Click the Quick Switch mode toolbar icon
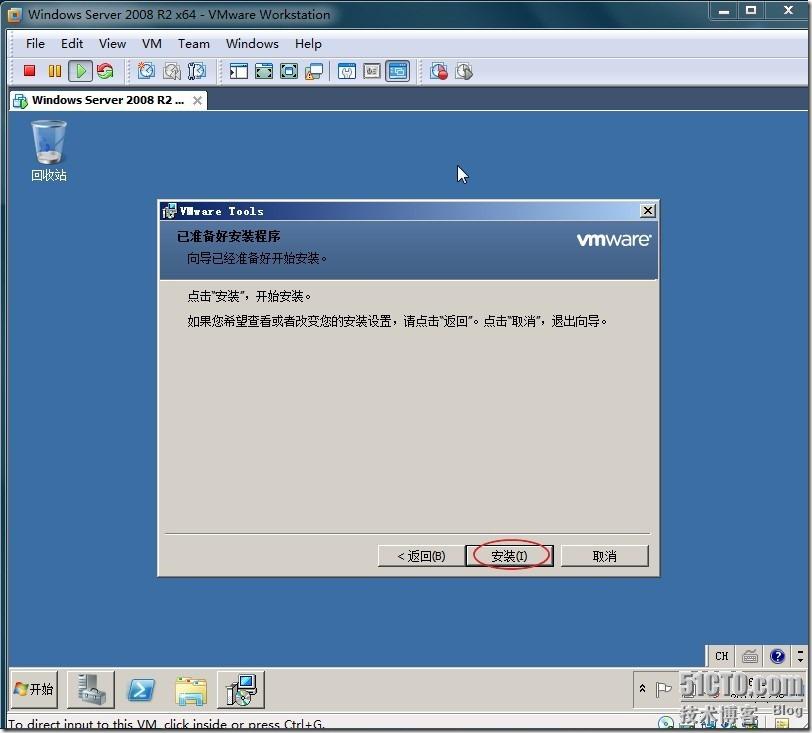The height and width of the screenshot is (733, 812). click(264, 71)
